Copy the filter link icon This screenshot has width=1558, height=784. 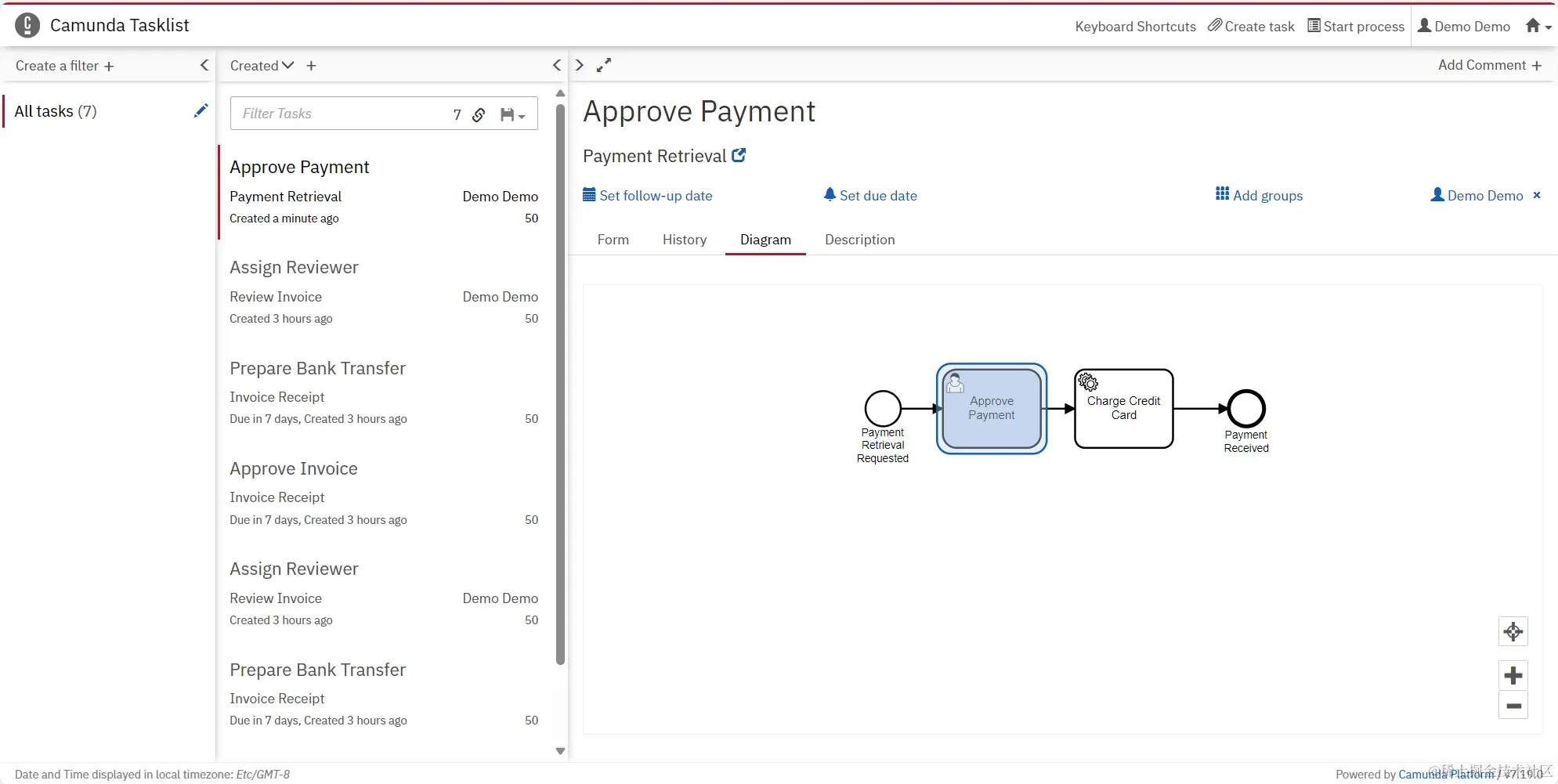click(479, 114)
